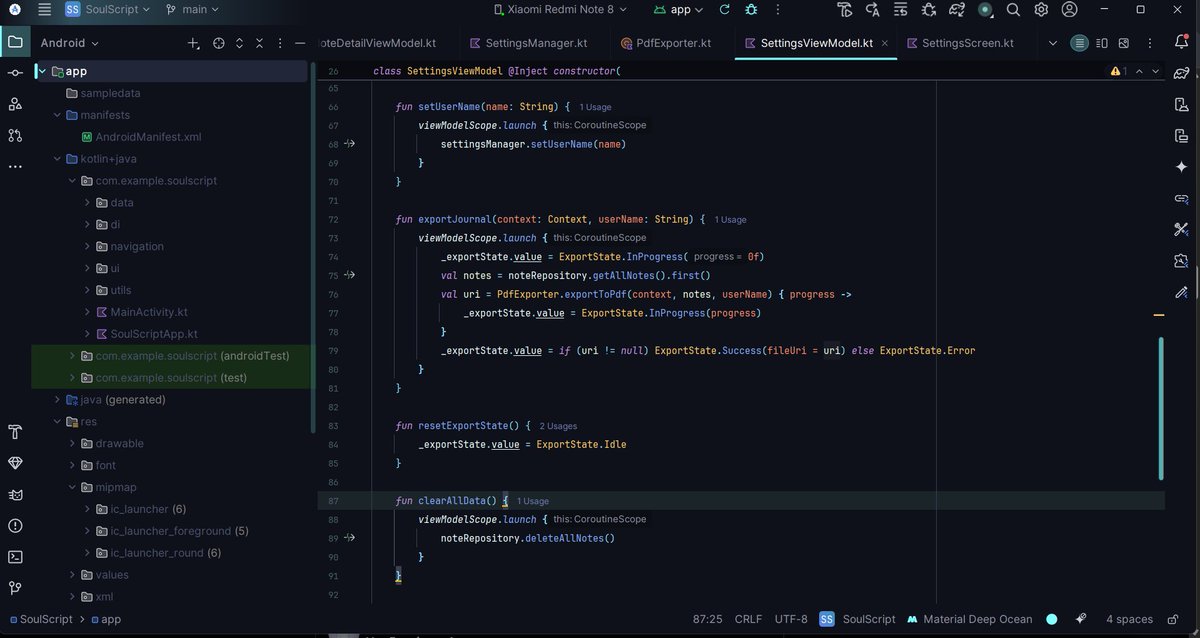Screen dimensions: 1200x638
Task: Open the hamburger main menu
Action: click(42, 10)
